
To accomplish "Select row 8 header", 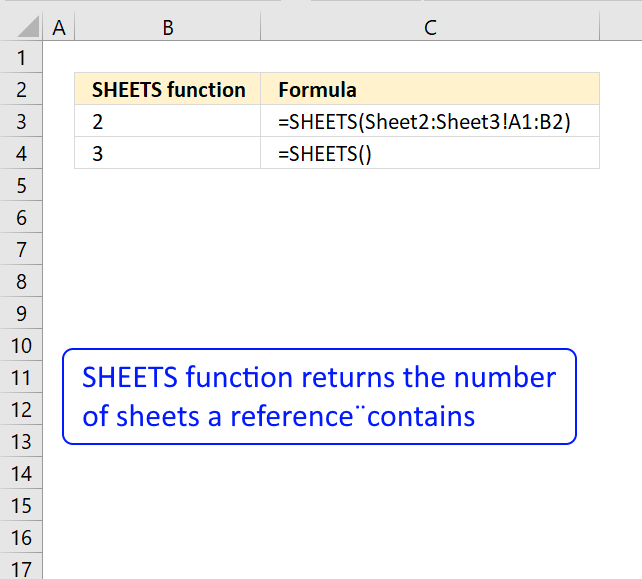I will coord(21,281).
